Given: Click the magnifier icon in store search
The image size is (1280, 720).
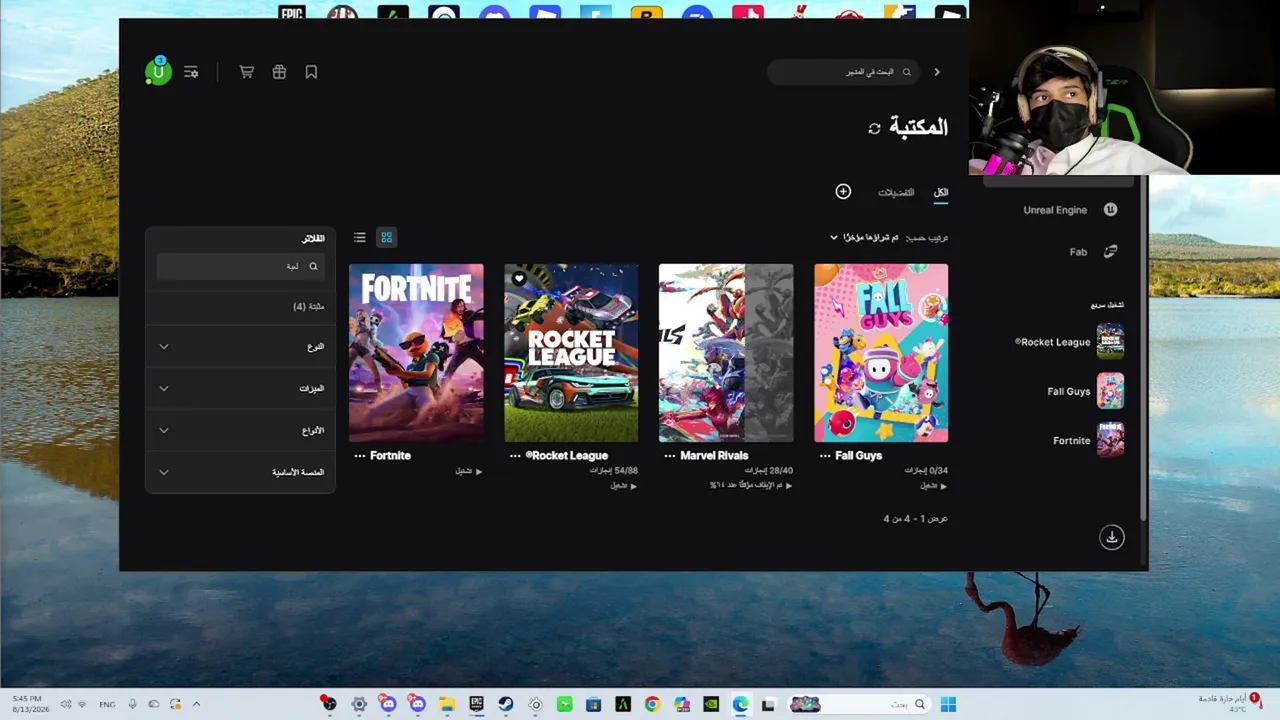Looking at the screenshot, I should [x=907, y=72].
